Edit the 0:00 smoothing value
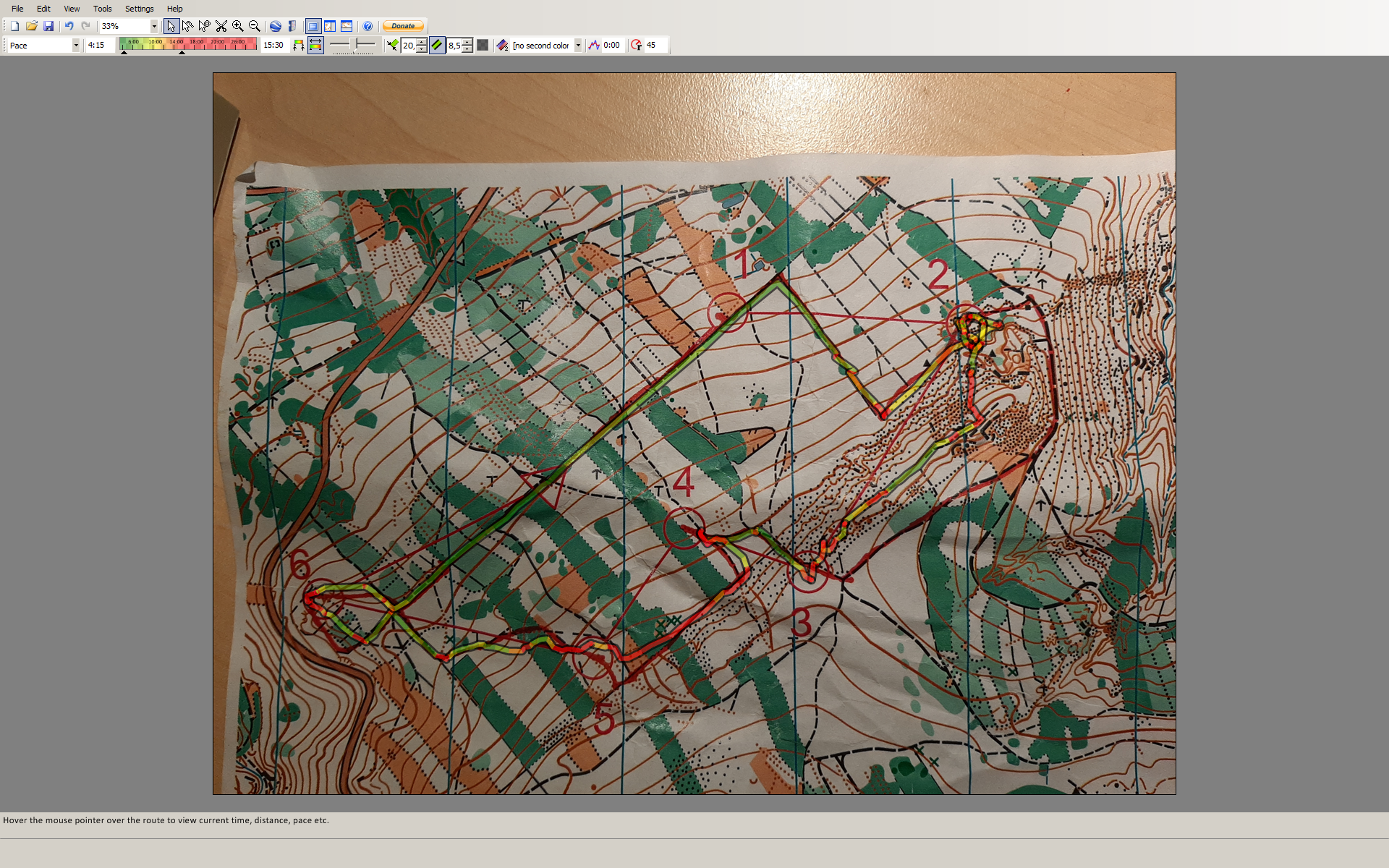The width and height of the screenshot is (1389, 868). click(613, 45)
